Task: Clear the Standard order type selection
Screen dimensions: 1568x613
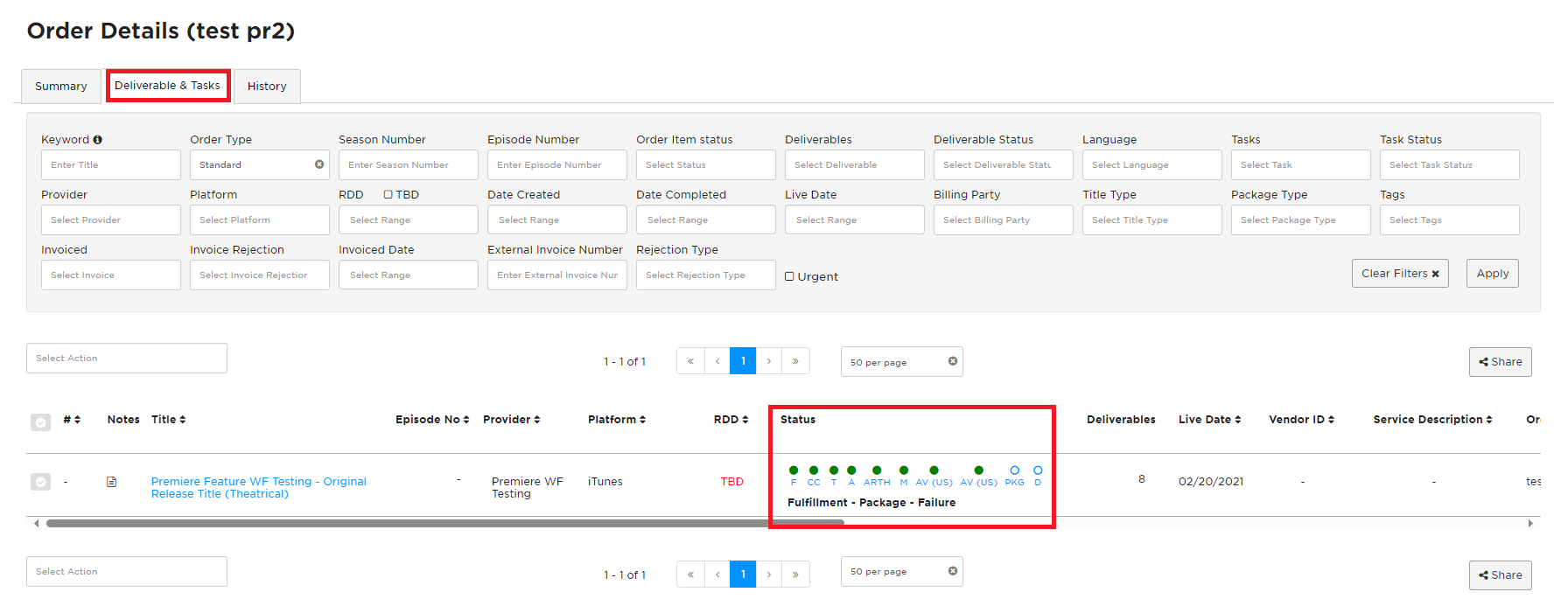Action: tap(319, 164)
